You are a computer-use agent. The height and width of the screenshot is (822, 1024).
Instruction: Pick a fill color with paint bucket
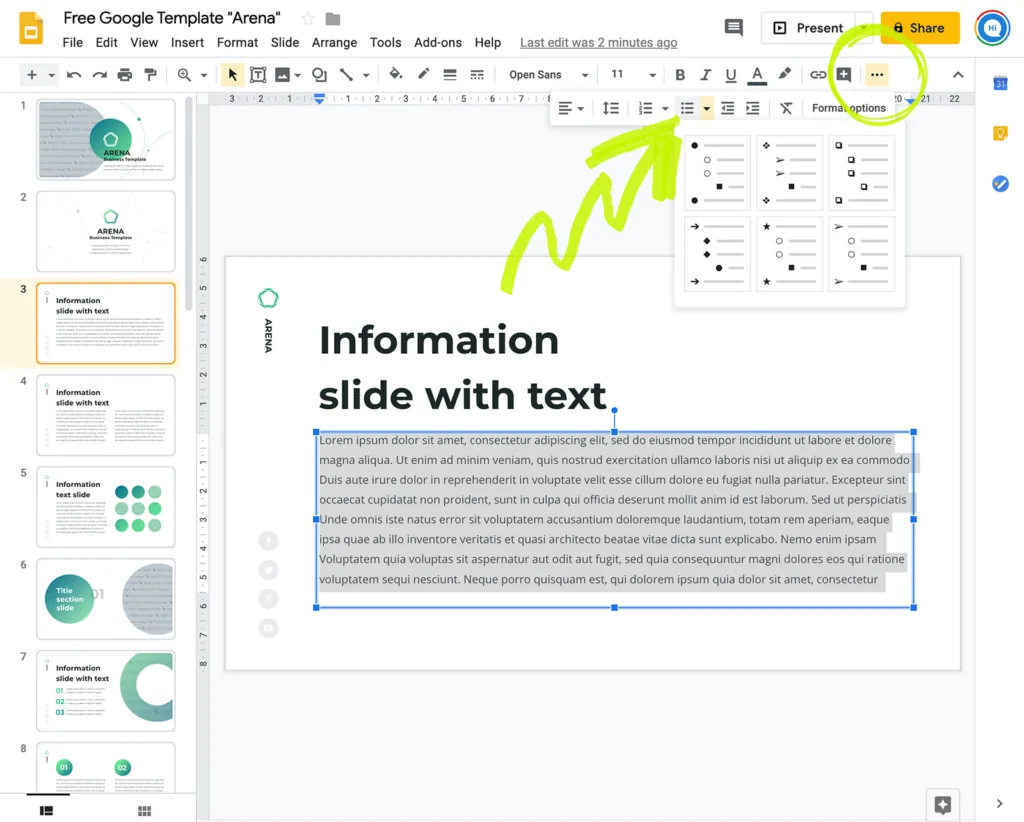pyautogui.click(x=396, y=74)
